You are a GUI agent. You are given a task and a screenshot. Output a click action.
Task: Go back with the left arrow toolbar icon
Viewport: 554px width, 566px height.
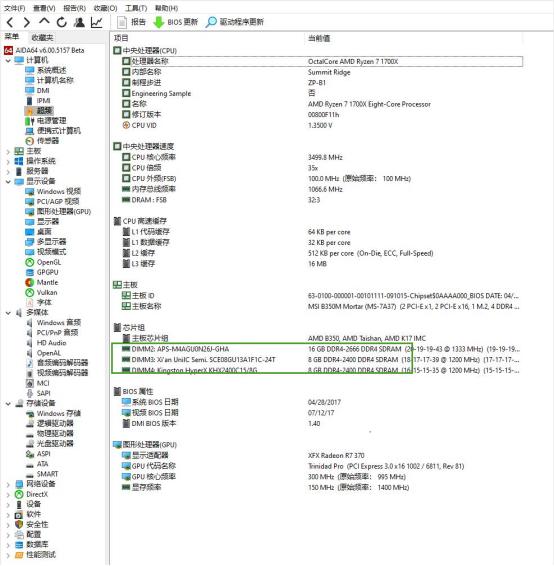[x=10, y=22]
